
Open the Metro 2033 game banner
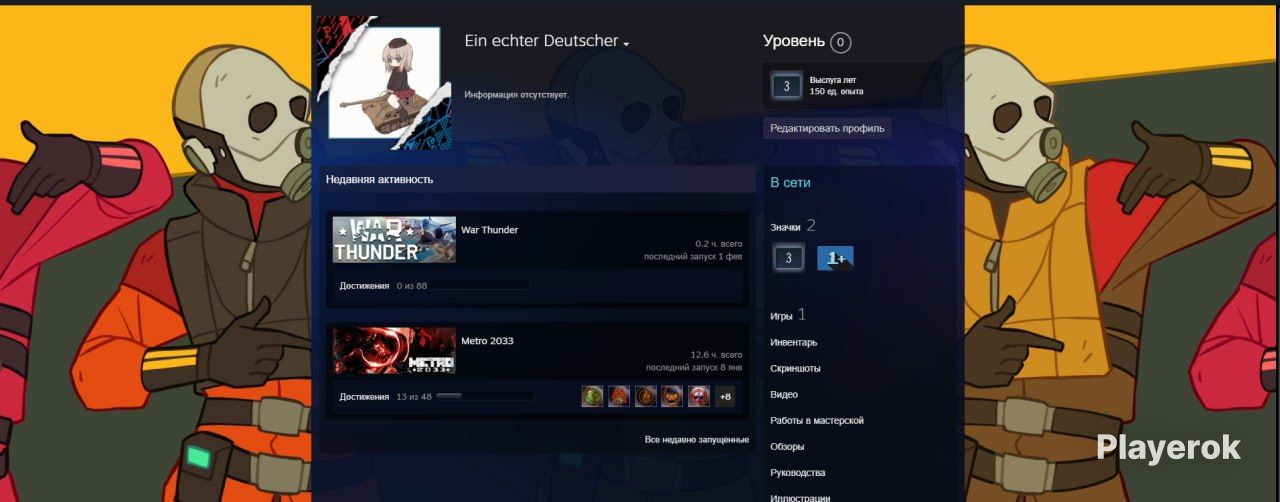pyautogui.click(x=394, y=351)
